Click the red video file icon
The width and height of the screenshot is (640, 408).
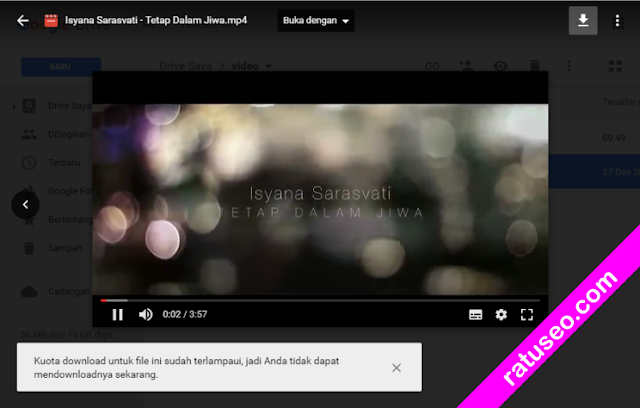pos(51,20)
